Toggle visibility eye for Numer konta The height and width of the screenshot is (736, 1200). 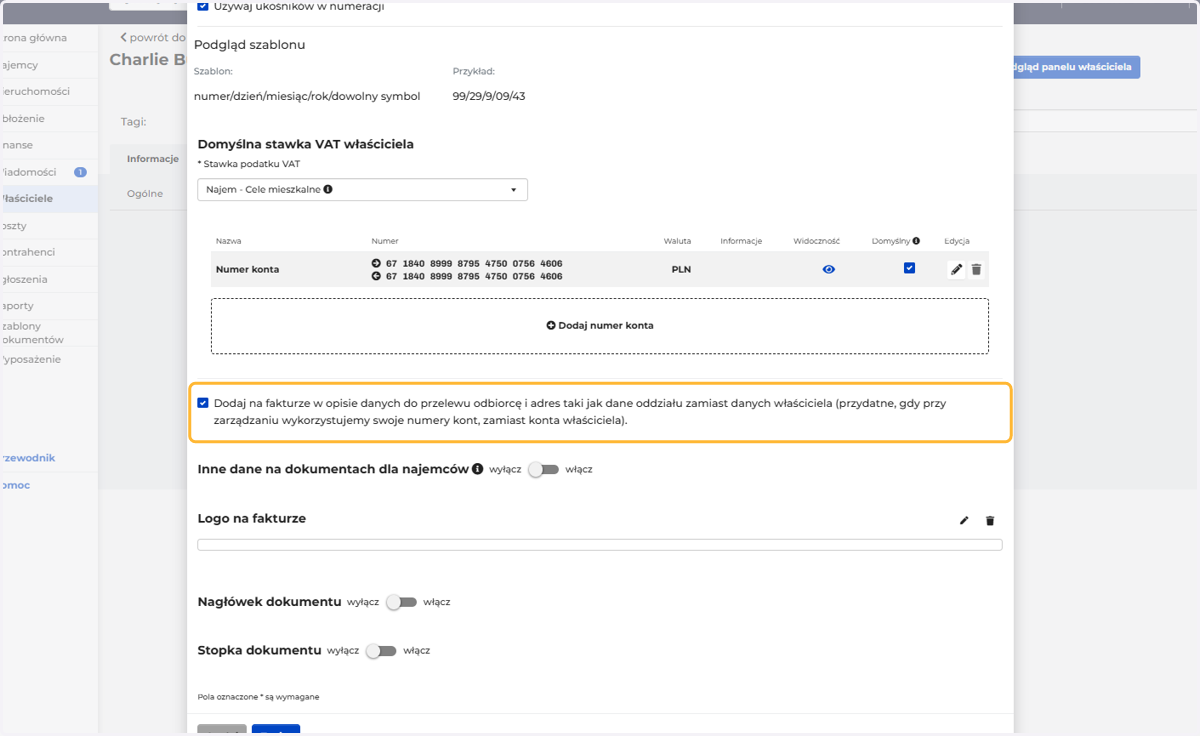[828, 269]
